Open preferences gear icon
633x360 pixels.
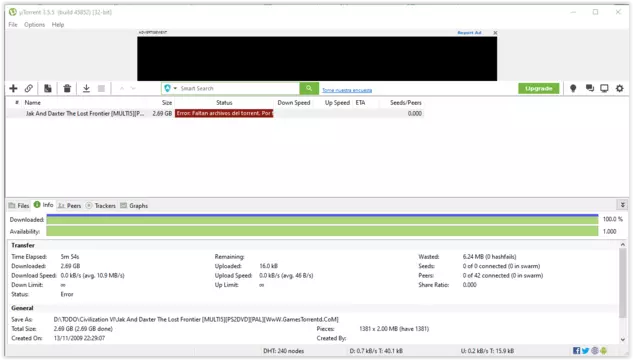point(619,88)
